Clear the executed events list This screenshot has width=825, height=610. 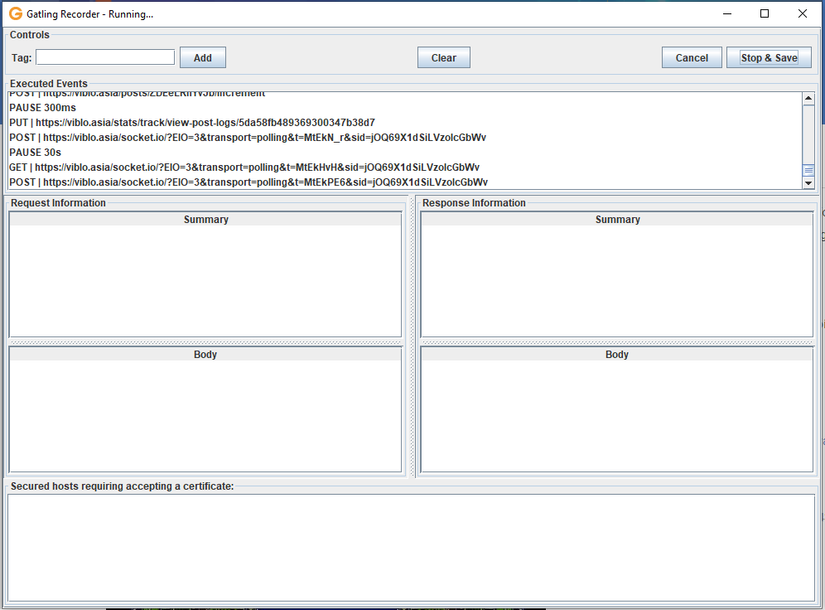pos(444,57)
